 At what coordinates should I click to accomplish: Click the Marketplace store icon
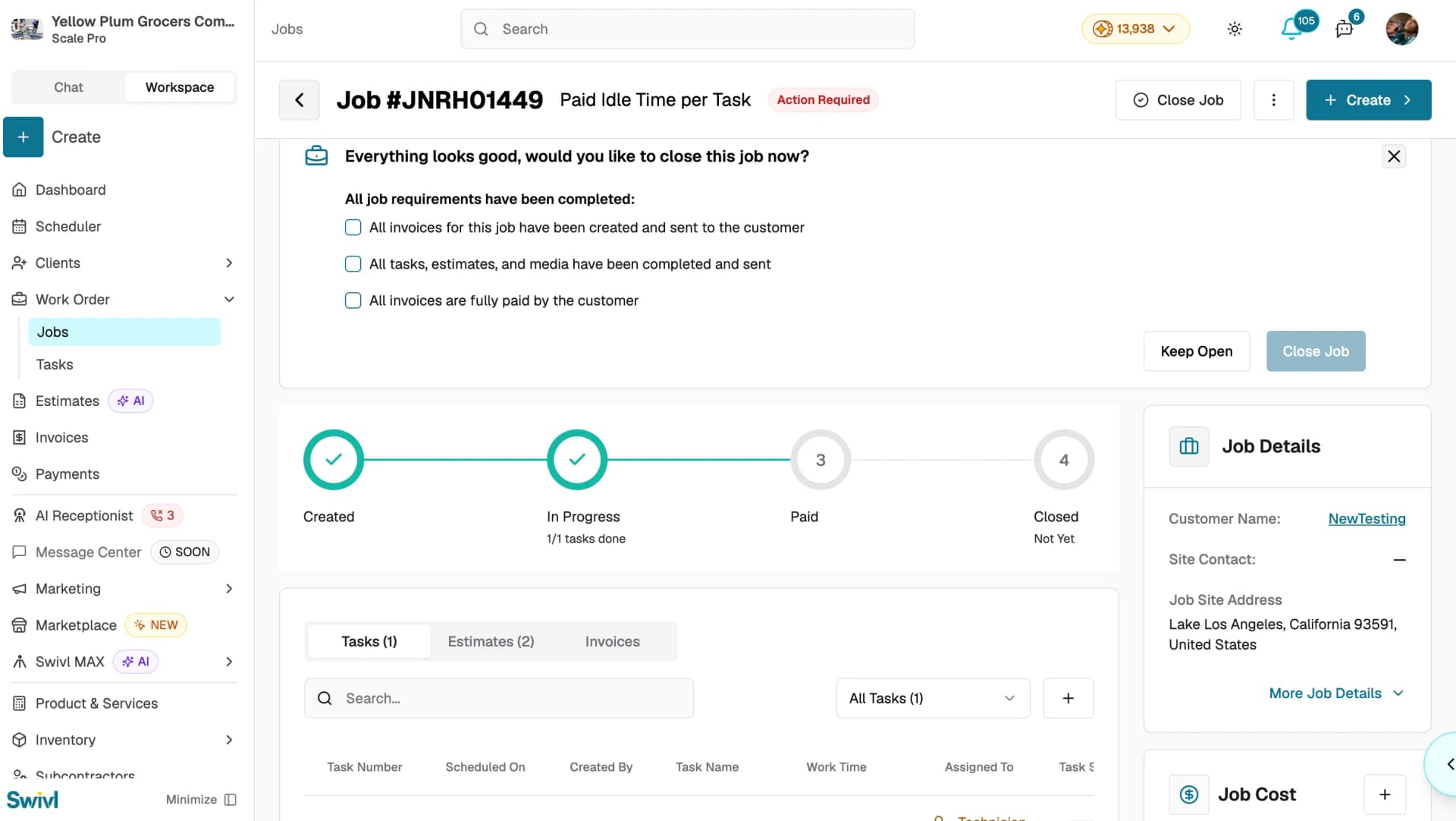click(20, 625)
